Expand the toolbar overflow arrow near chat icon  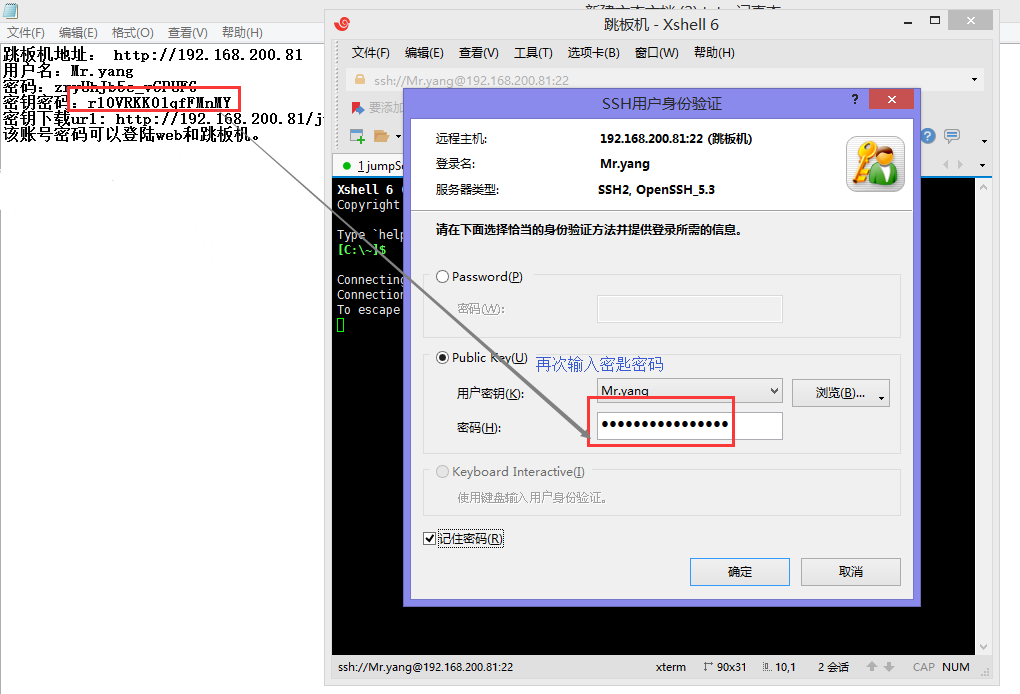point(984,141)
